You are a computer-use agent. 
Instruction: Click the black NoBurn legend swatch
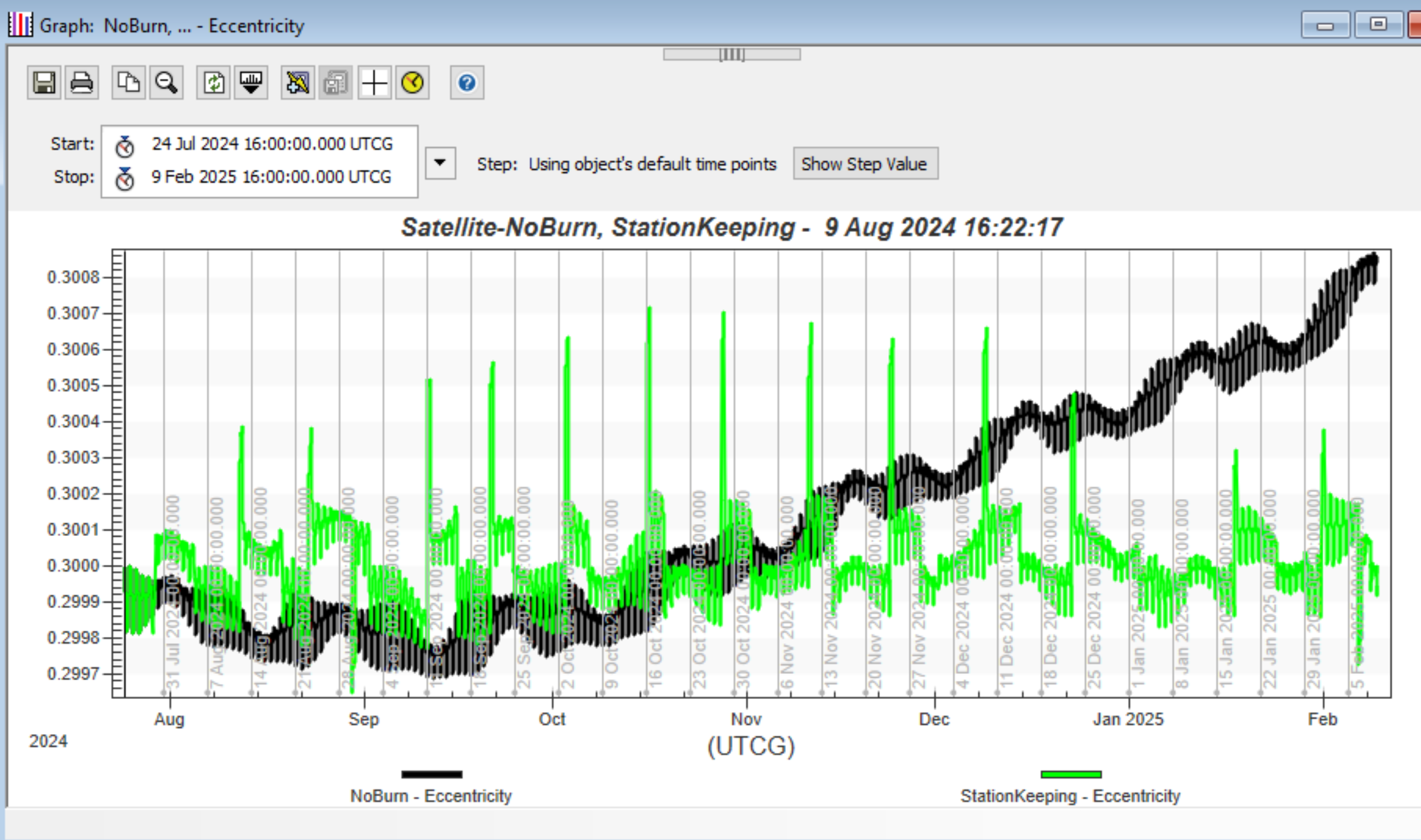432,775
